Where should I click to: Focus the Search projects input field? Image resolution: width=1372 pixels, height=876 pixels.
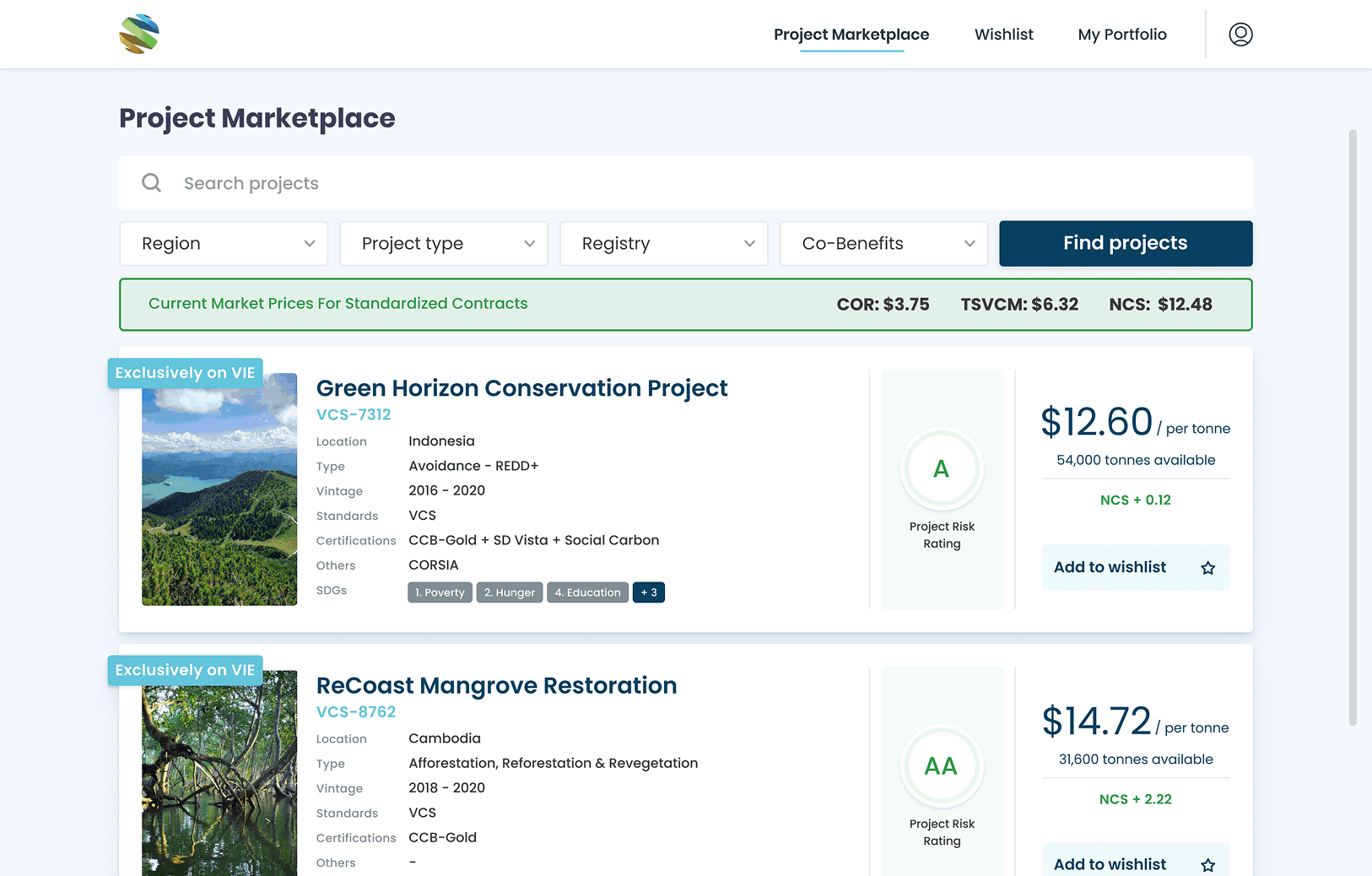(x=686, y=183)
